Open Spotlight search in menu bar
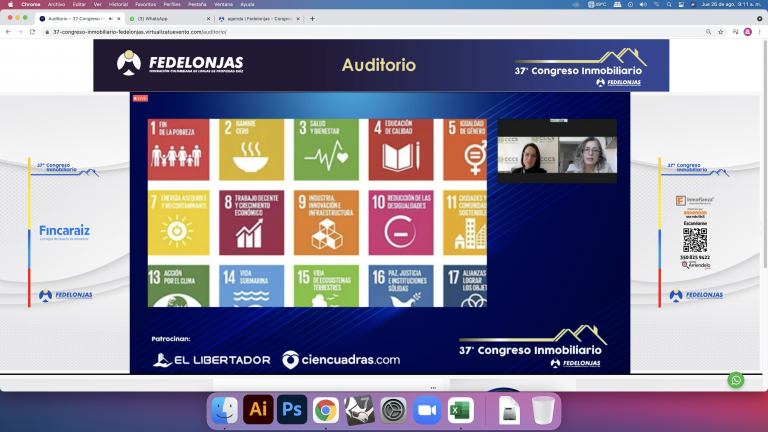 click(x=669, y=4)
